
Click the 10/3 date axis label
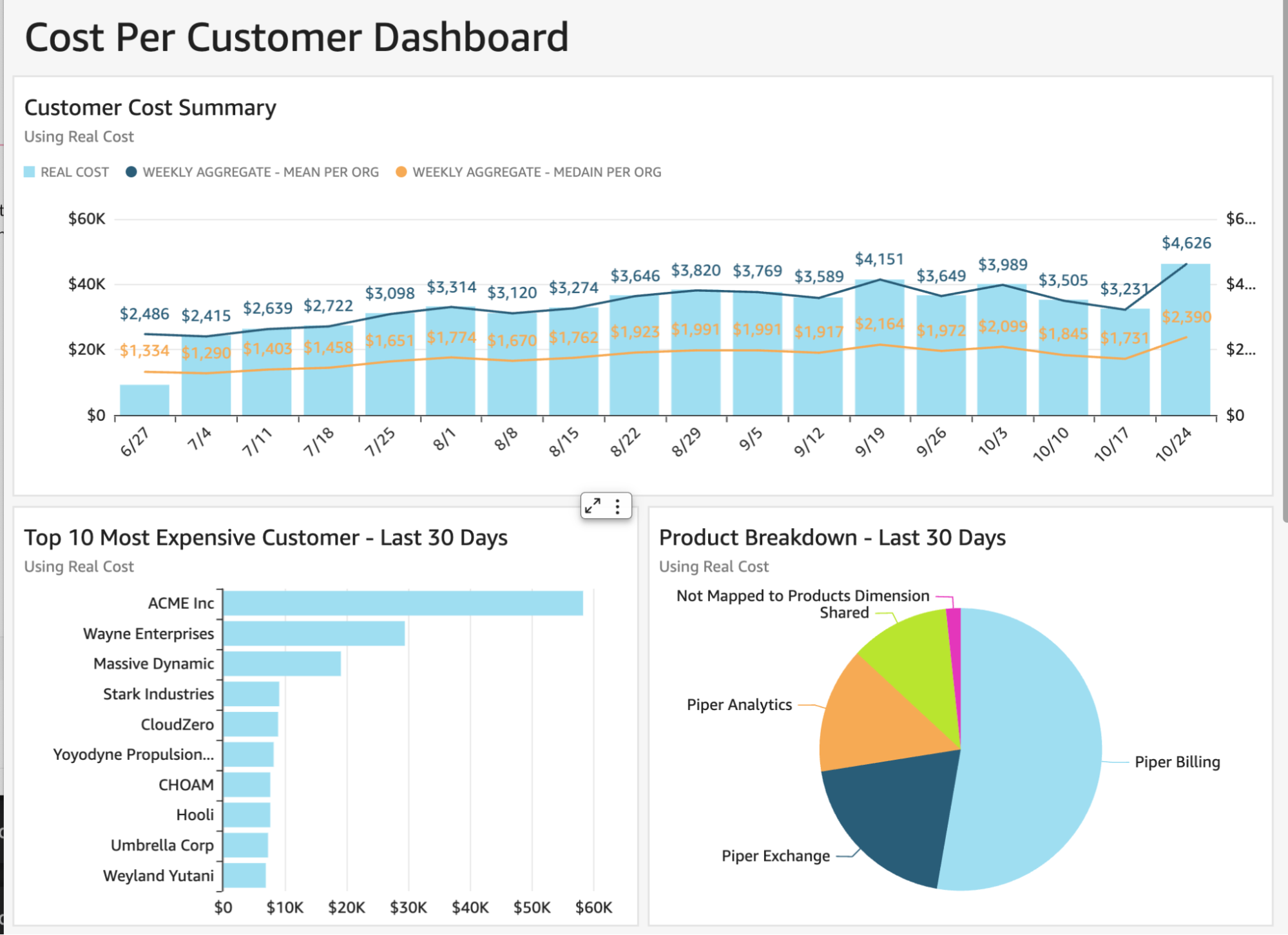(992, 441)
